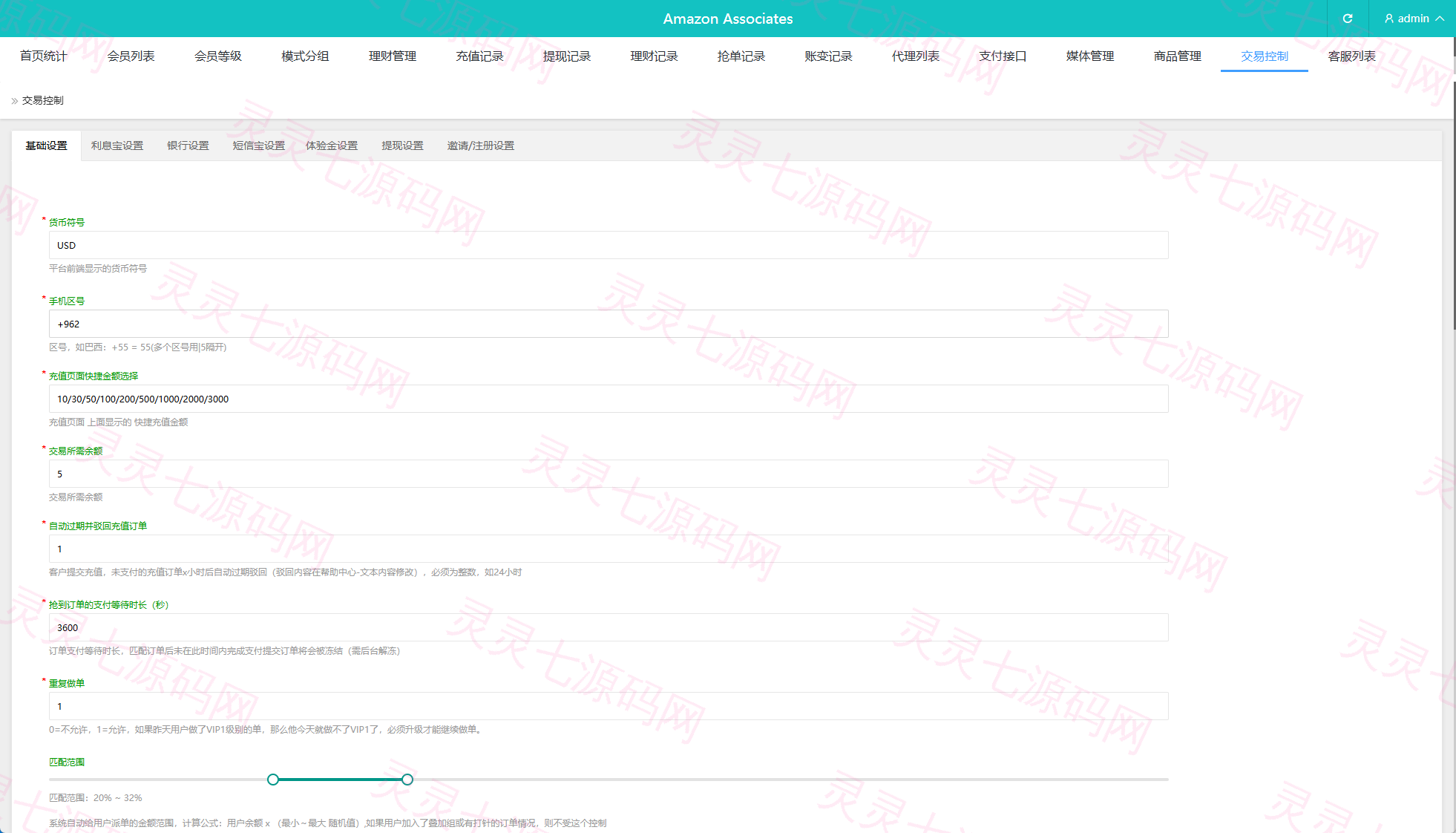The image size is (1456, 833).
Task: Click the breadcrumb double-arrow icon
Action: 14,100
